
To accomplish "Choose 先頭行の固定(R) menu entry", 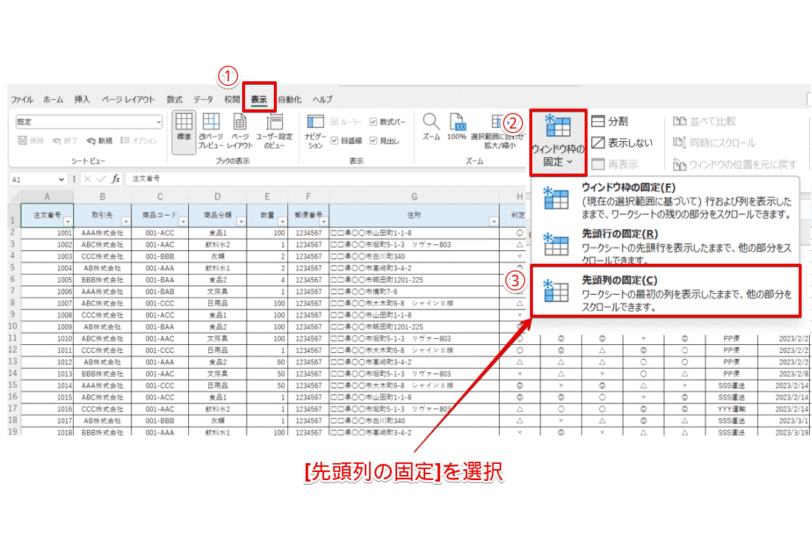I will tap(666, 246).
